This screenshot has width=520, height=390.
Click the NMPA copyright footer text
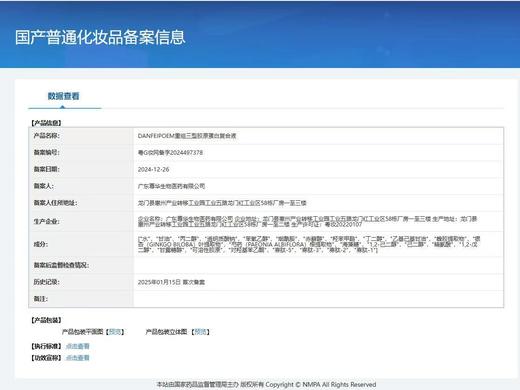pos(266,384)
